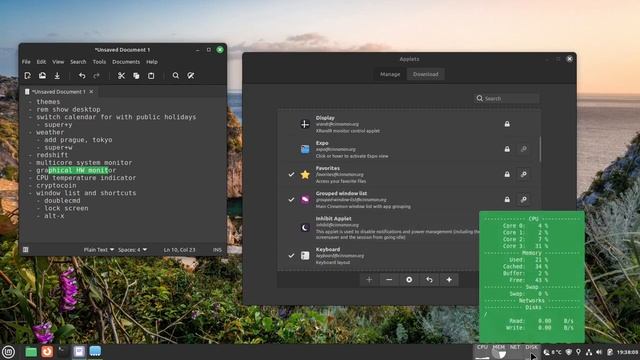Viewport: 640px width, 360px height.
Task: Switch to Download tab in Applets
Action: (x=425, y=74)
